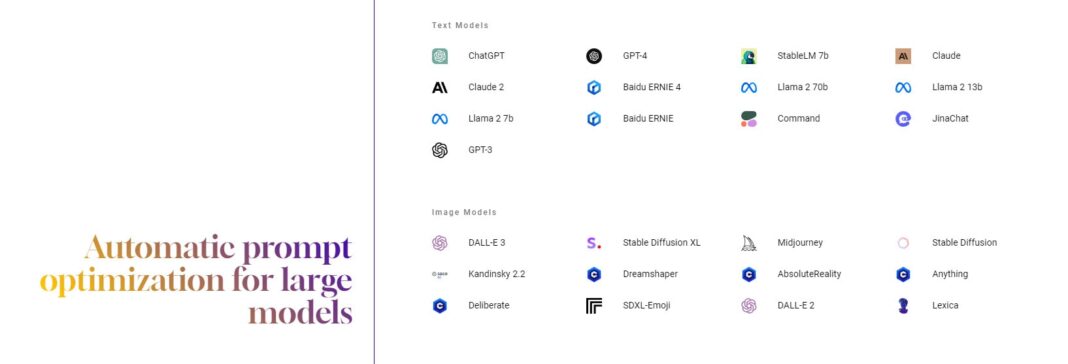1068x364 pixels.
Task: Click the StableLM 7b parrot icon
Action: [x=749, y=56]
